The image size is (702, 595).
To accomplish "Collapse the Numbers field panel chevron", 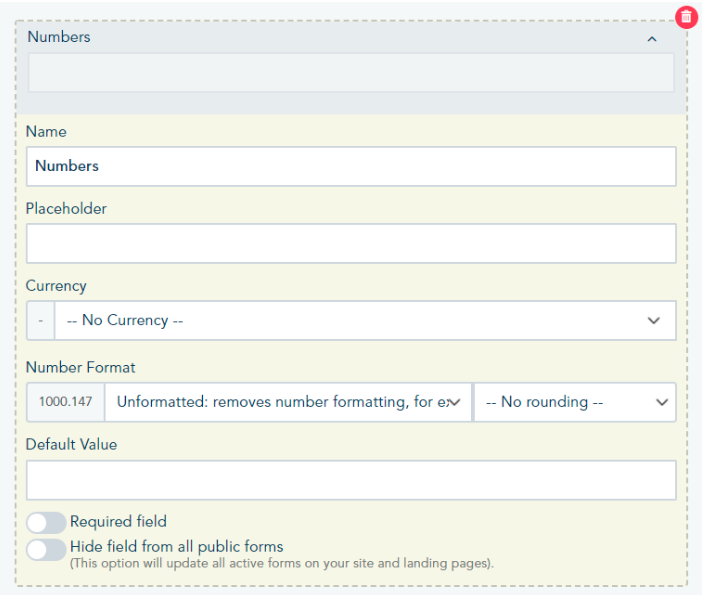I will point(652,39).
